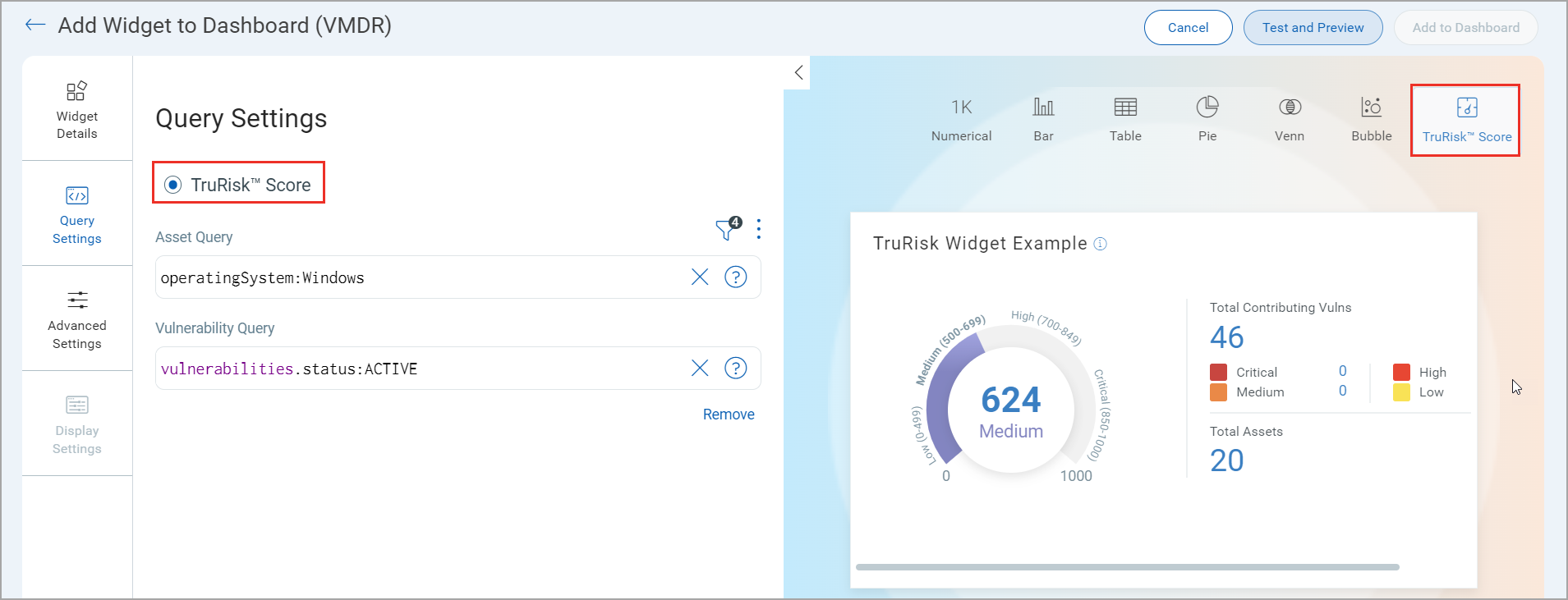Go to the Display Settings tab
This screenshot has height=600, width=1568.
(77, 424)
